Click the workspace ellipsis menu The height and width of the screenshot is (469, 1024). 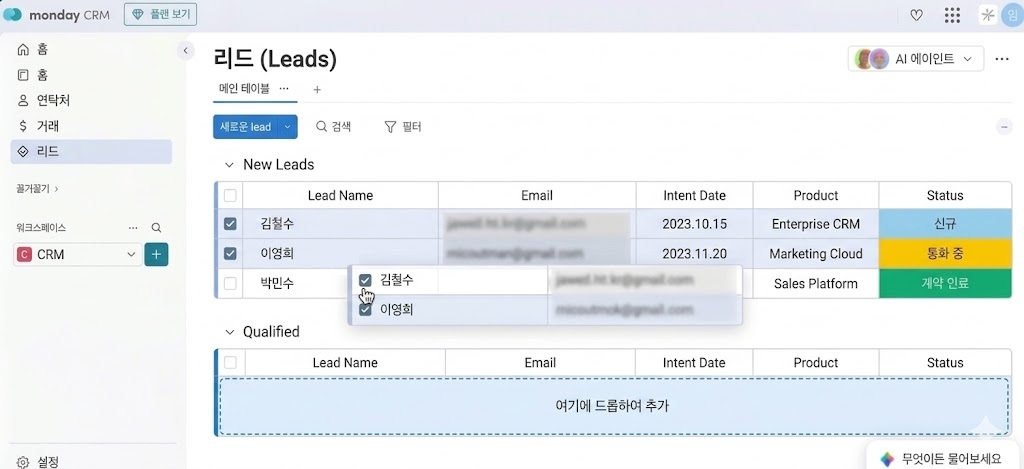(133, 228)
